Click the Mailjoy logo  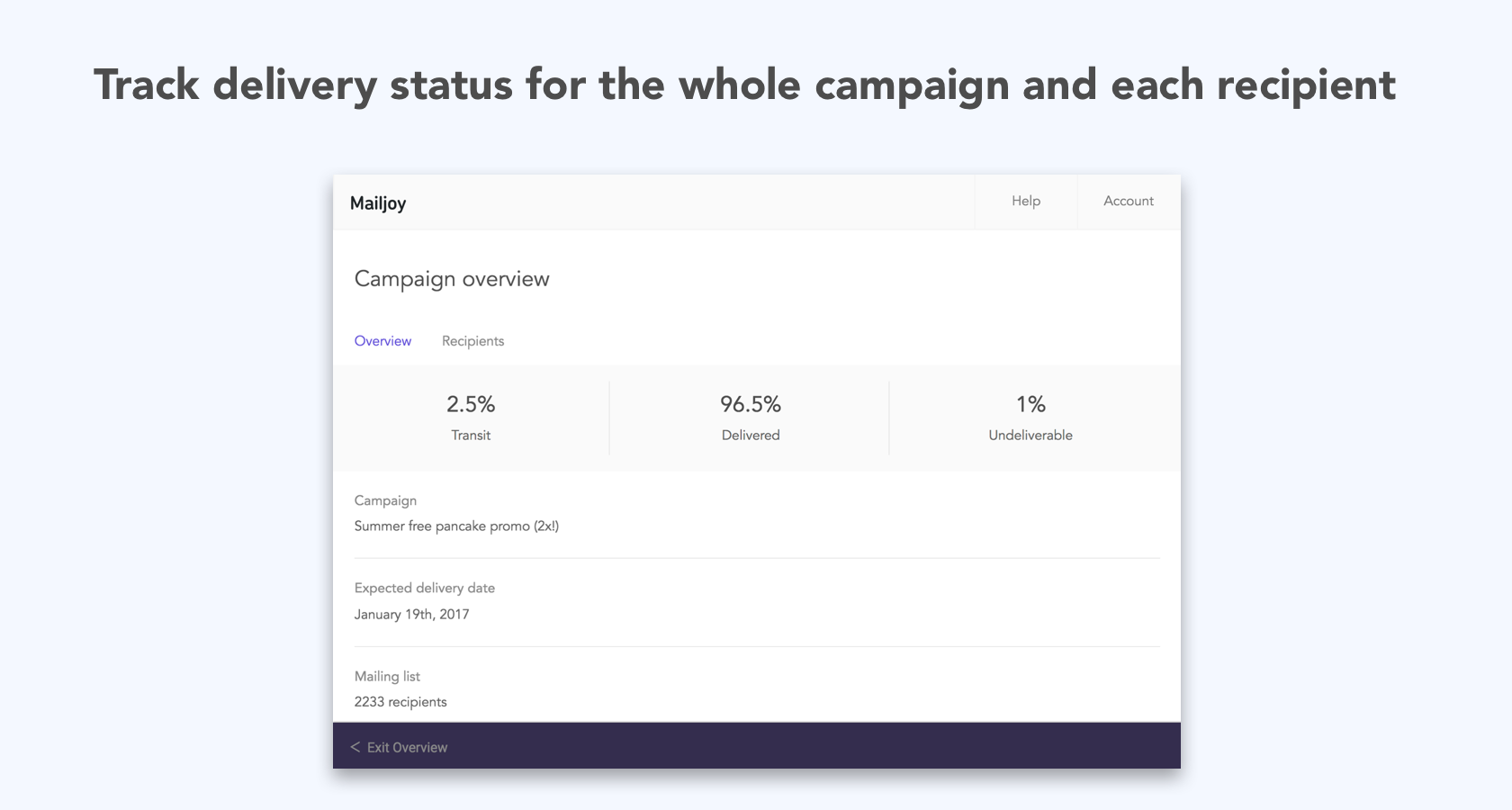(378, 203)
